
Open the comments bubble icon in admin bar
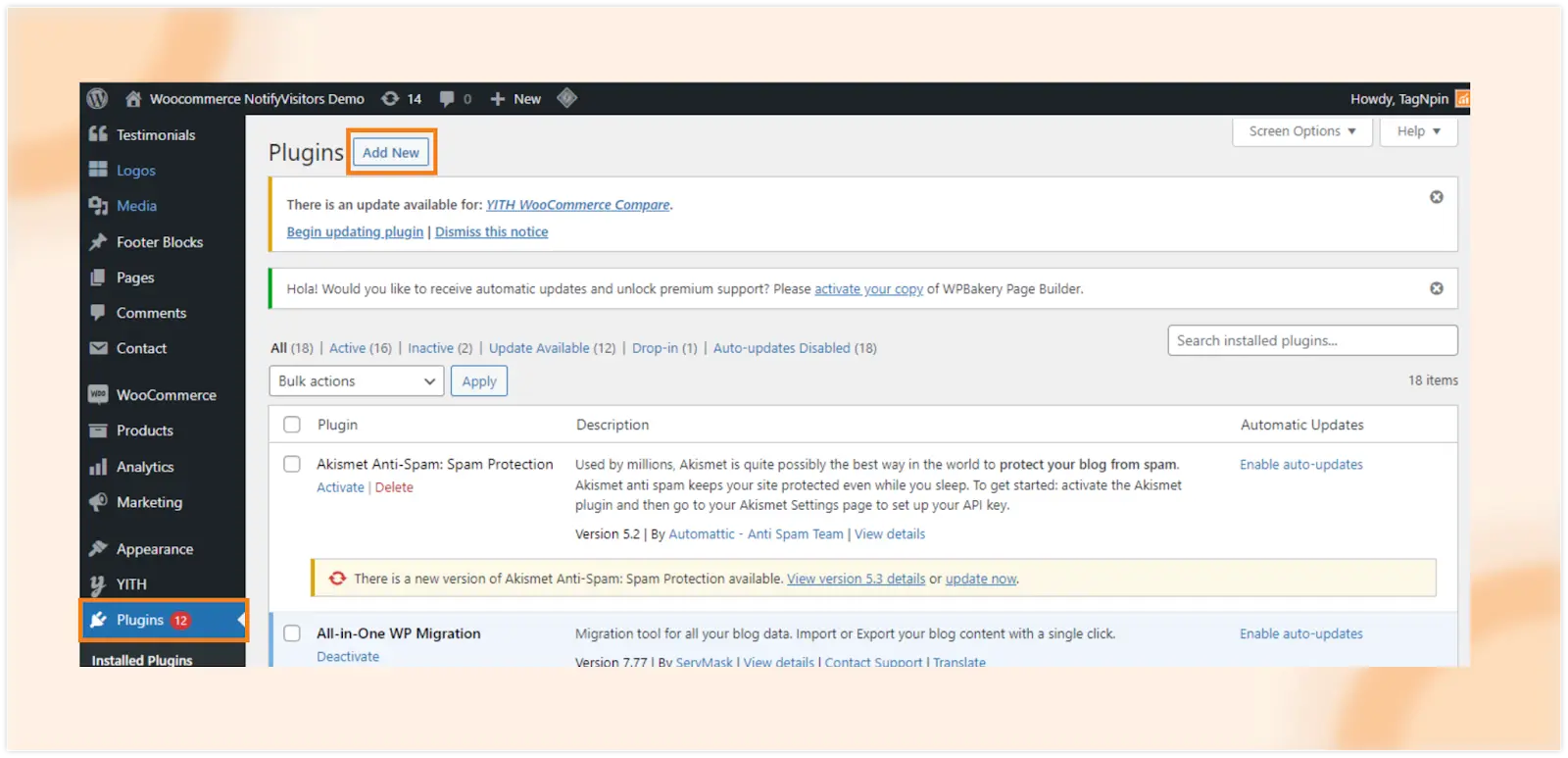[448, 99]
